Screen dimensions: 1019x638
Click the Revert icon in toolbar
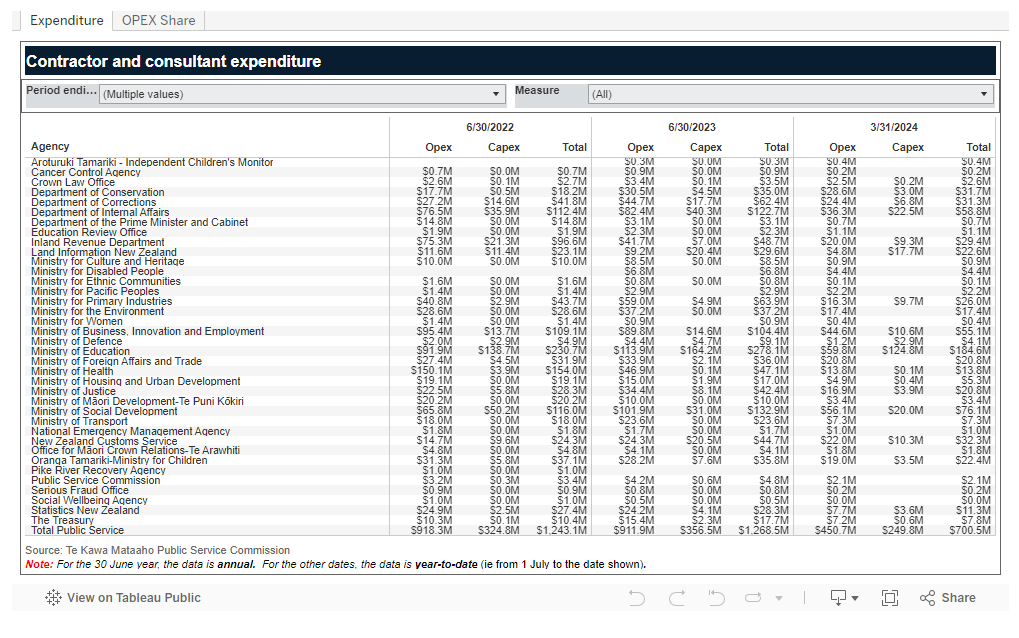click(x=716, y=598)
